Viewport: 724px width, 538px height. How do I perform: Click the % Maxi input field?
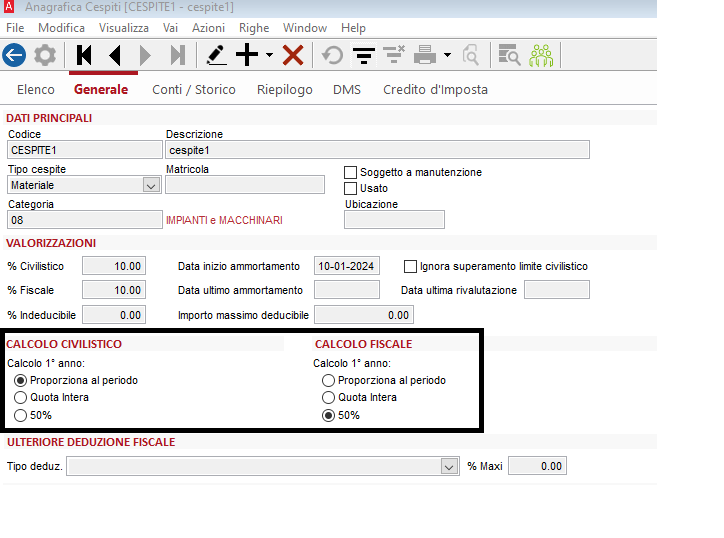537,466
